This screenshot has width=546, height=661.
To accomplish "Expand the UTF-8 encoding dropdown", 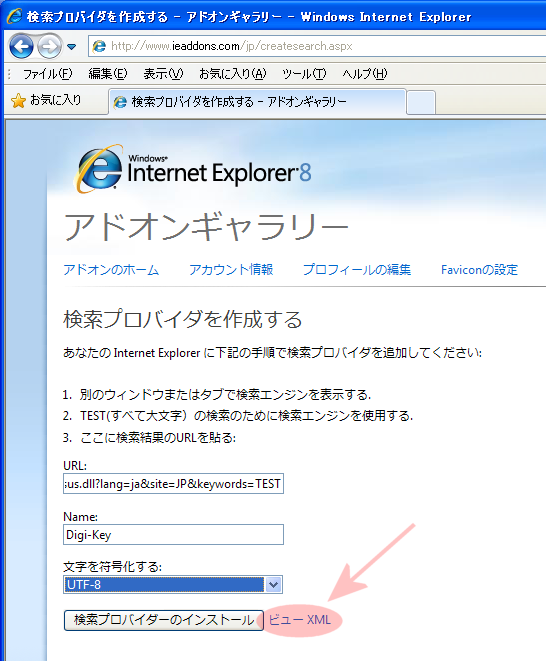I will tap(273, 585).
